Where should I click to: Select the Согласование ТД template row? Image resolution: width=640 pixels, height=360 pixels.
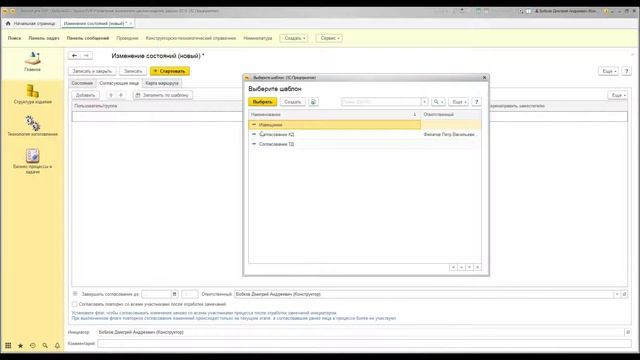pyautogui.click(x=365, y=144)
